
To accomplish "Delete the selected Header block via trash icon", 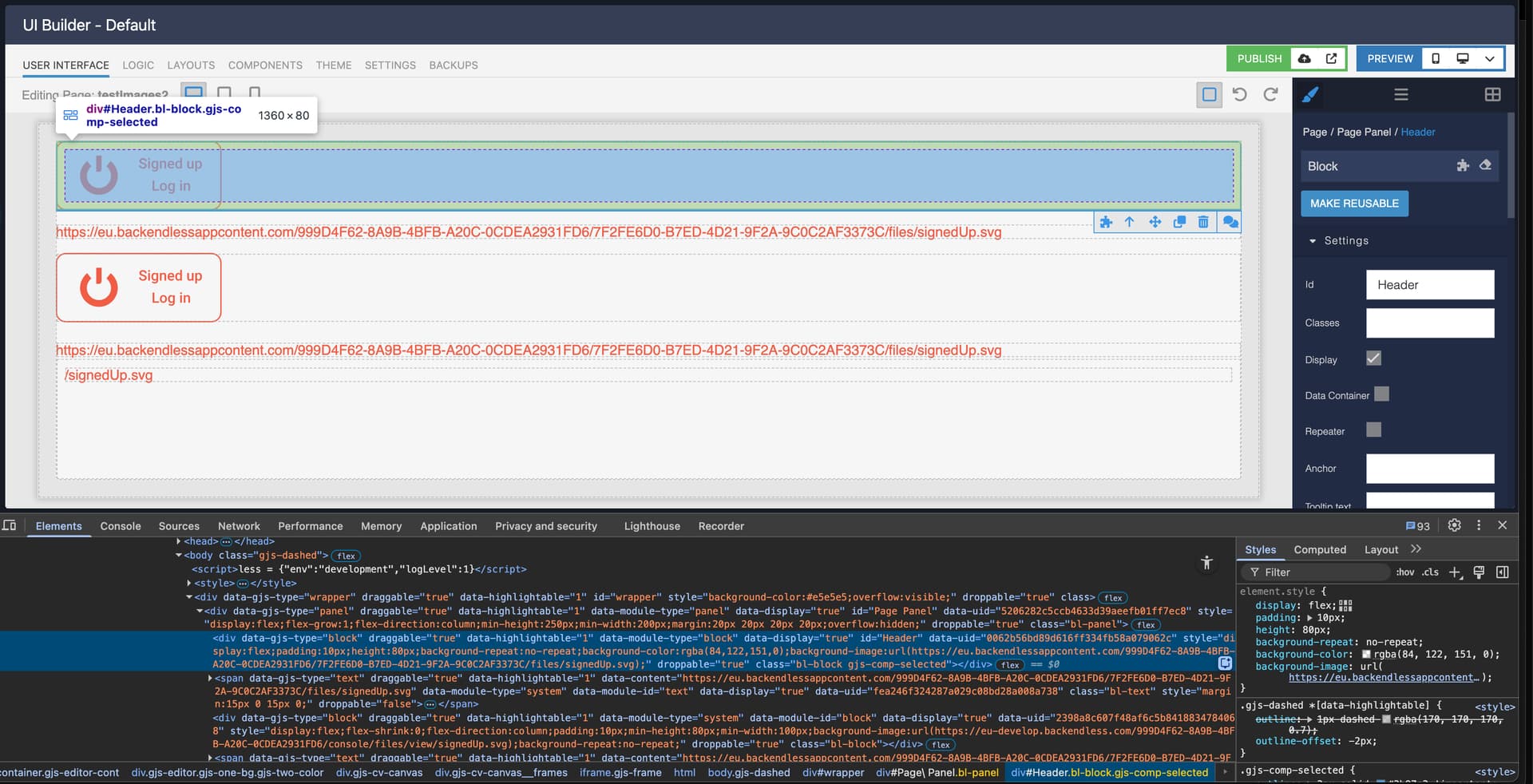I will click(1203, 222).
